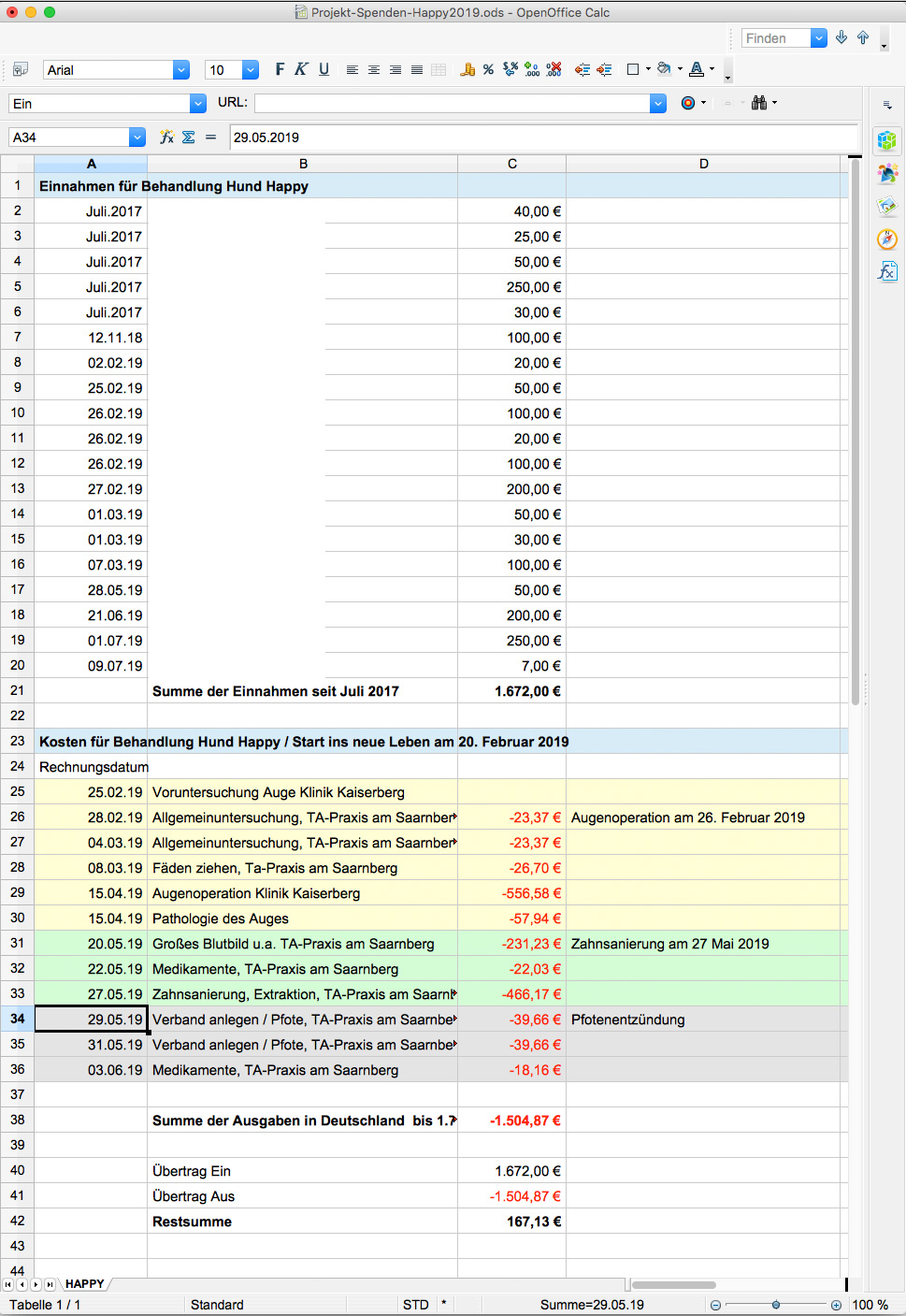Screen dimensions: 906x1316
Task: Go to first sheet tab arrow
Action: click(8, 1284)
